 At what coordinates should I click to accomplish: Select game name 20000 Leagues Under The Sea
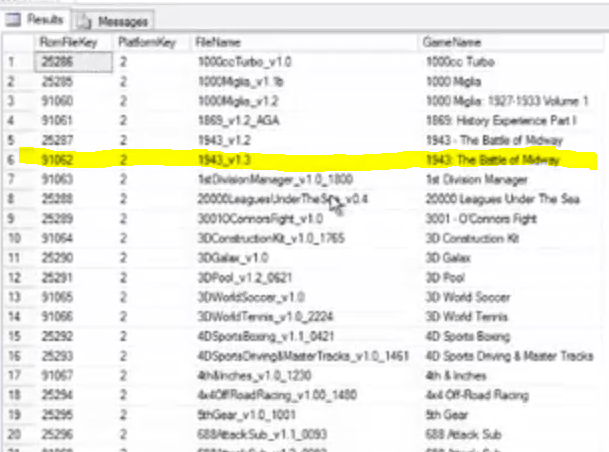click(x=503, y=199)
